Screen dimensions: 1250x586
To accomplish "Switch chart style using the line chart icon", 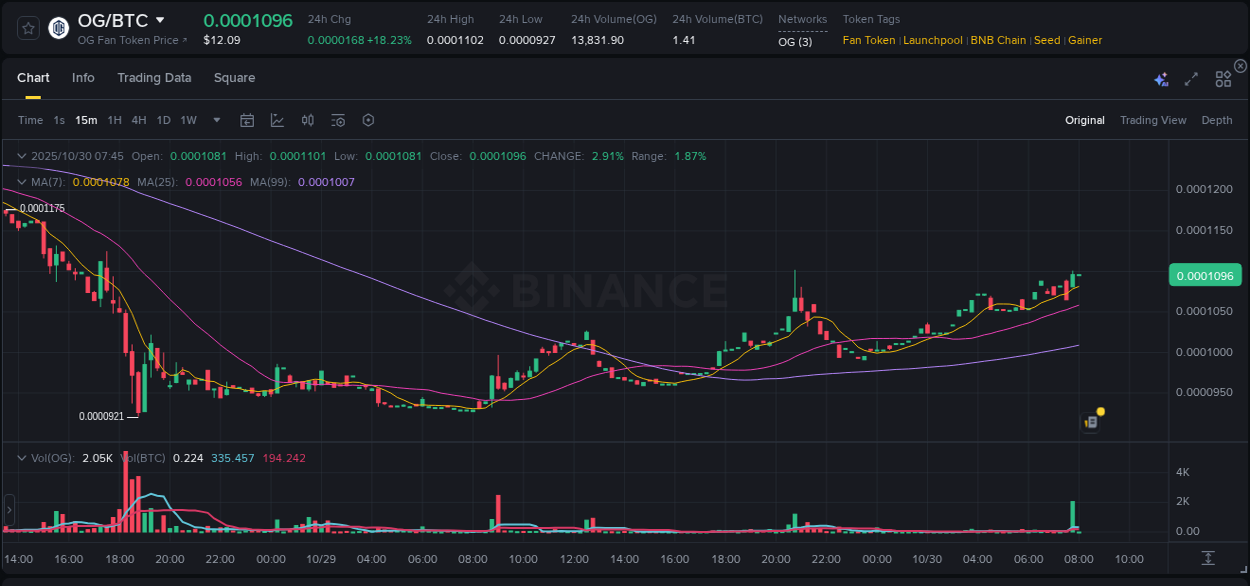I will pyautogui.click(x=277, y=120).
